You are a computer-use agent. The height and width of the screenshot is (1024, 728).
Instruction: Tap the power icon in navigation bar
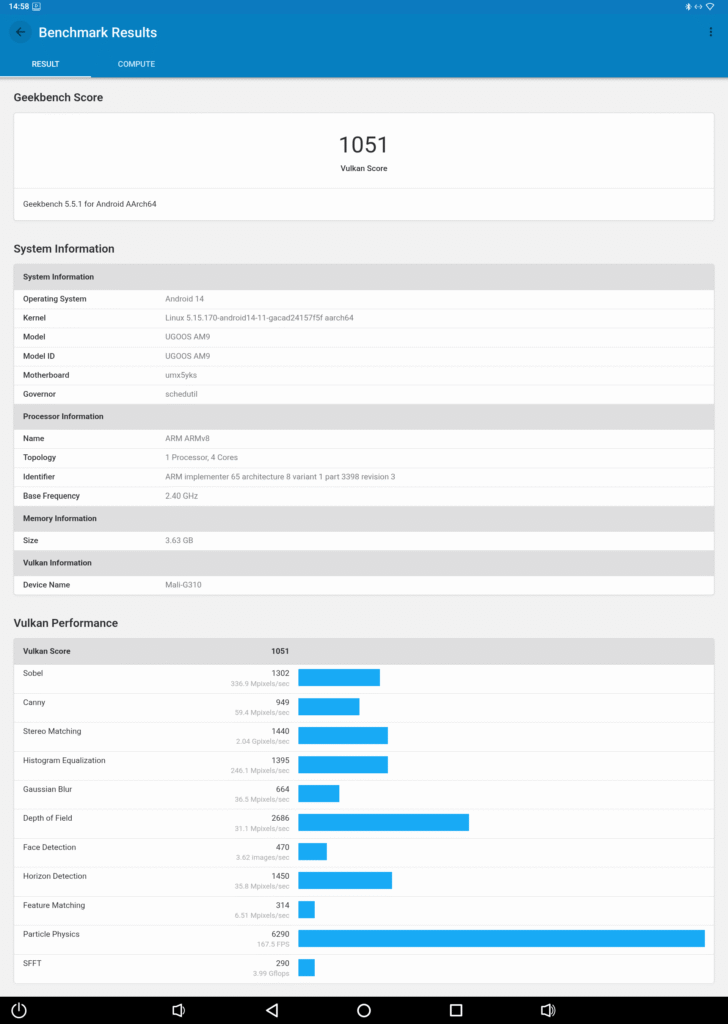click(20, 1010)
